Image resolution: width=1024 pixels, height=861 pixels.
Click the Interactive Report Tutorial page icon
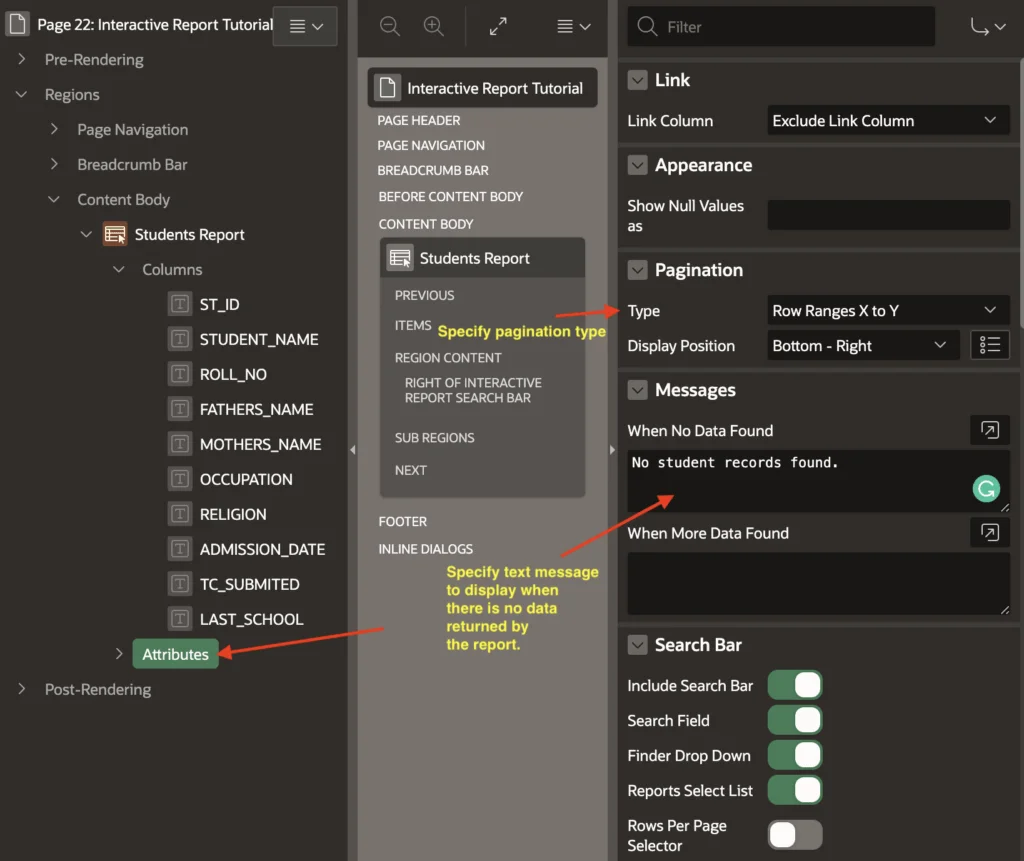387,88
